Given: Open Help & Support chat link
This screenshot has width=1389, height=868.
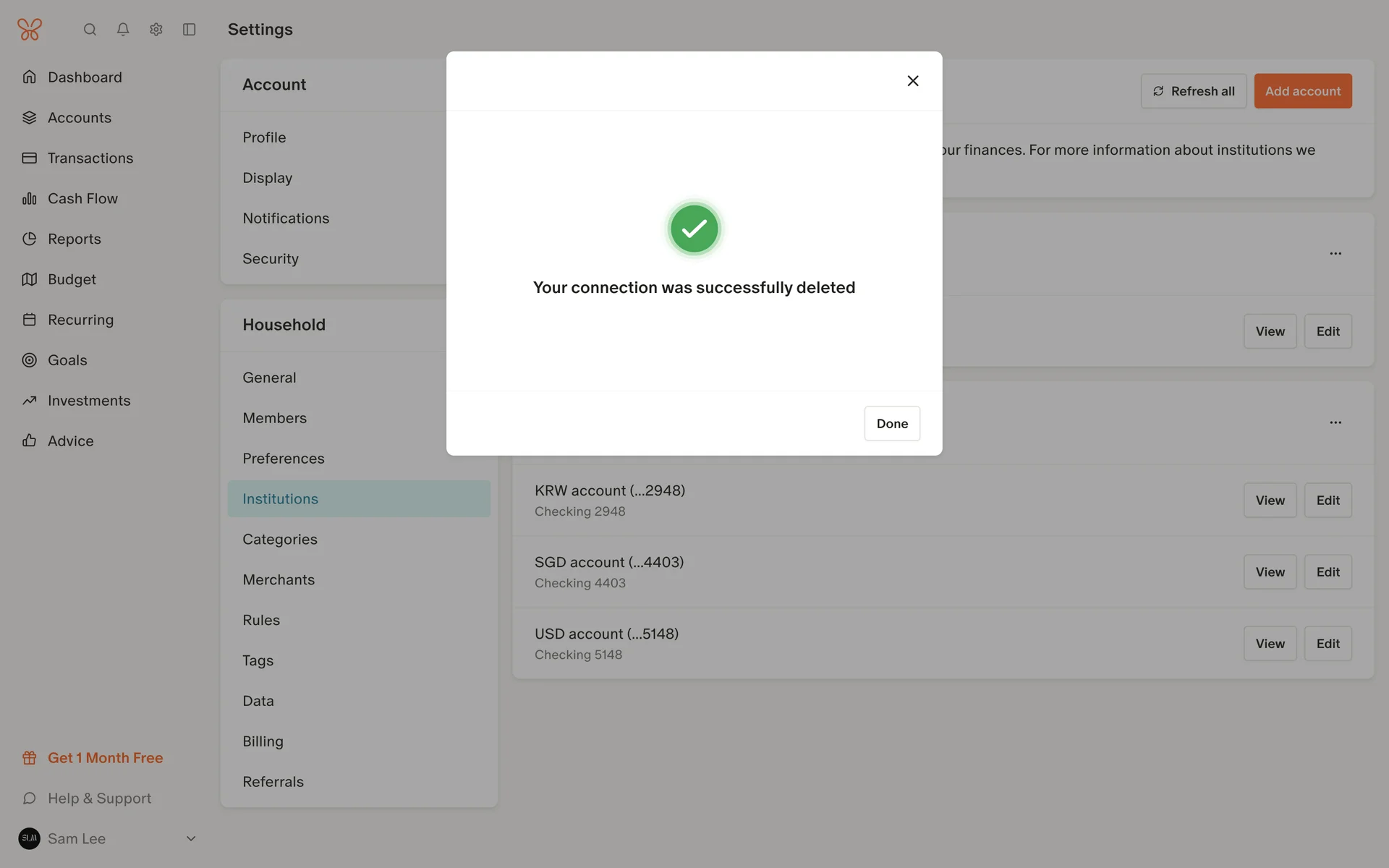Looking at the screenshot, I should 99,799.
